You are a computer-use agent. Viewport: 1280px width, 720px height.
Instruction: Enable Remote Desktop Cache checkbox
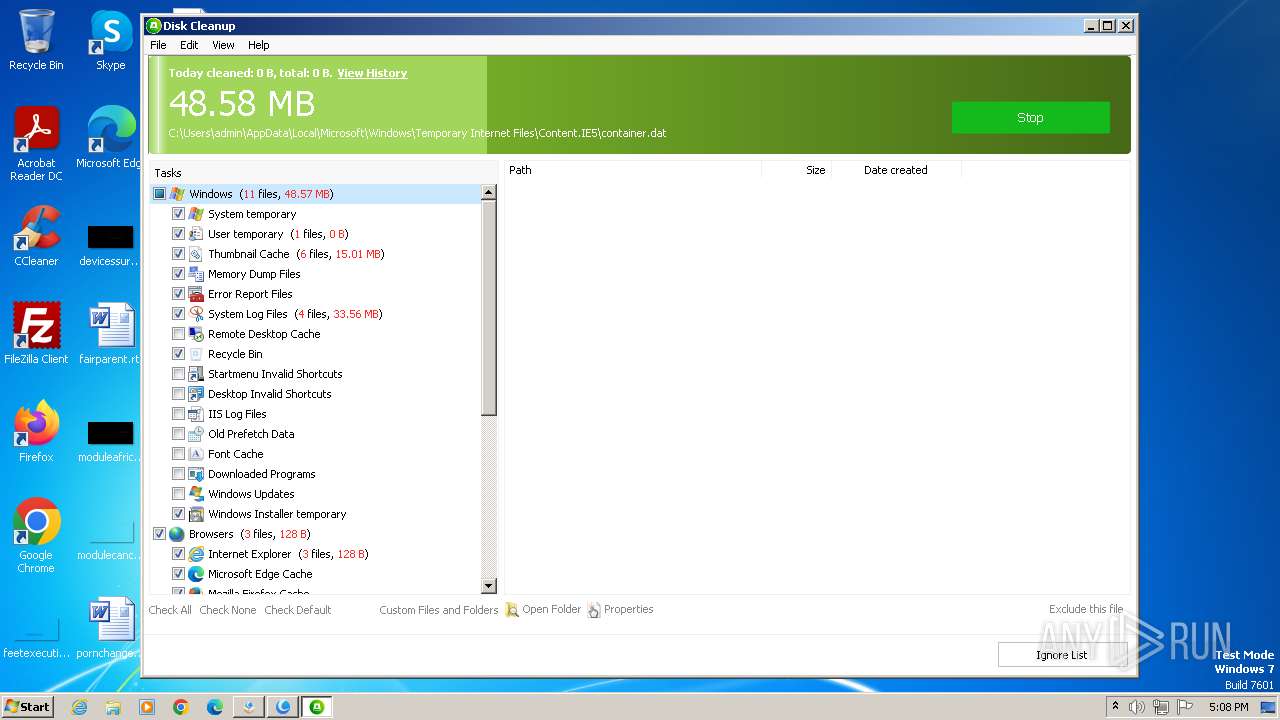point(178,334)
